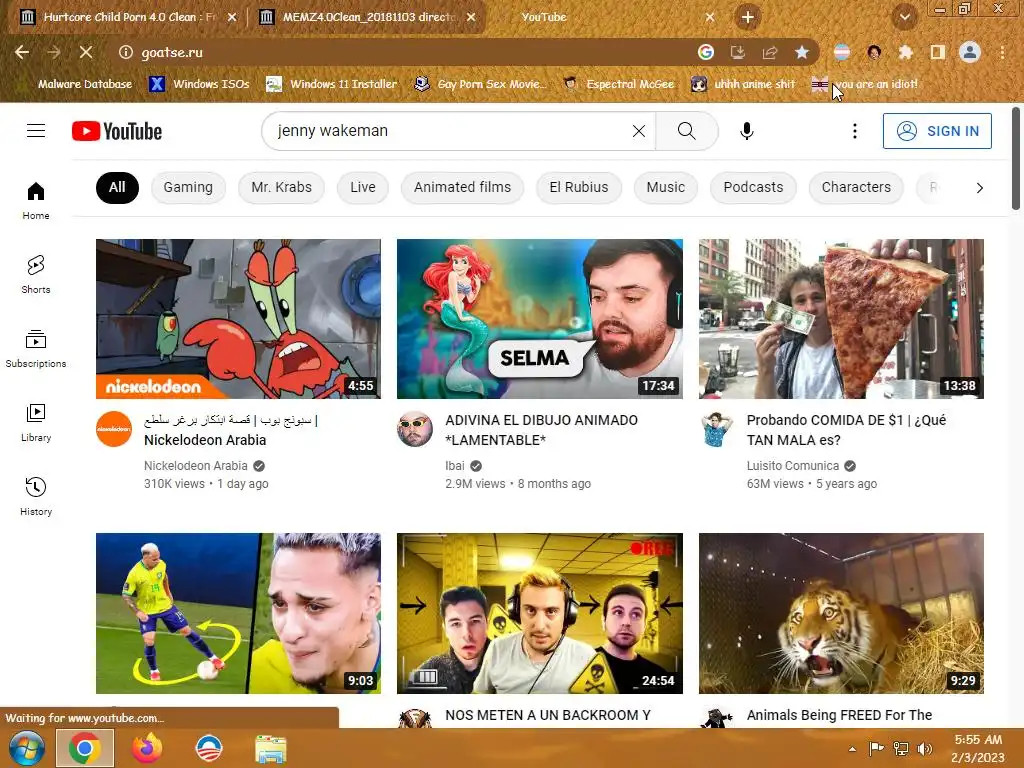View site information icon beside goatse.ru
The height and width of the screenshot is (768, 1024).
tap(125, 52)
